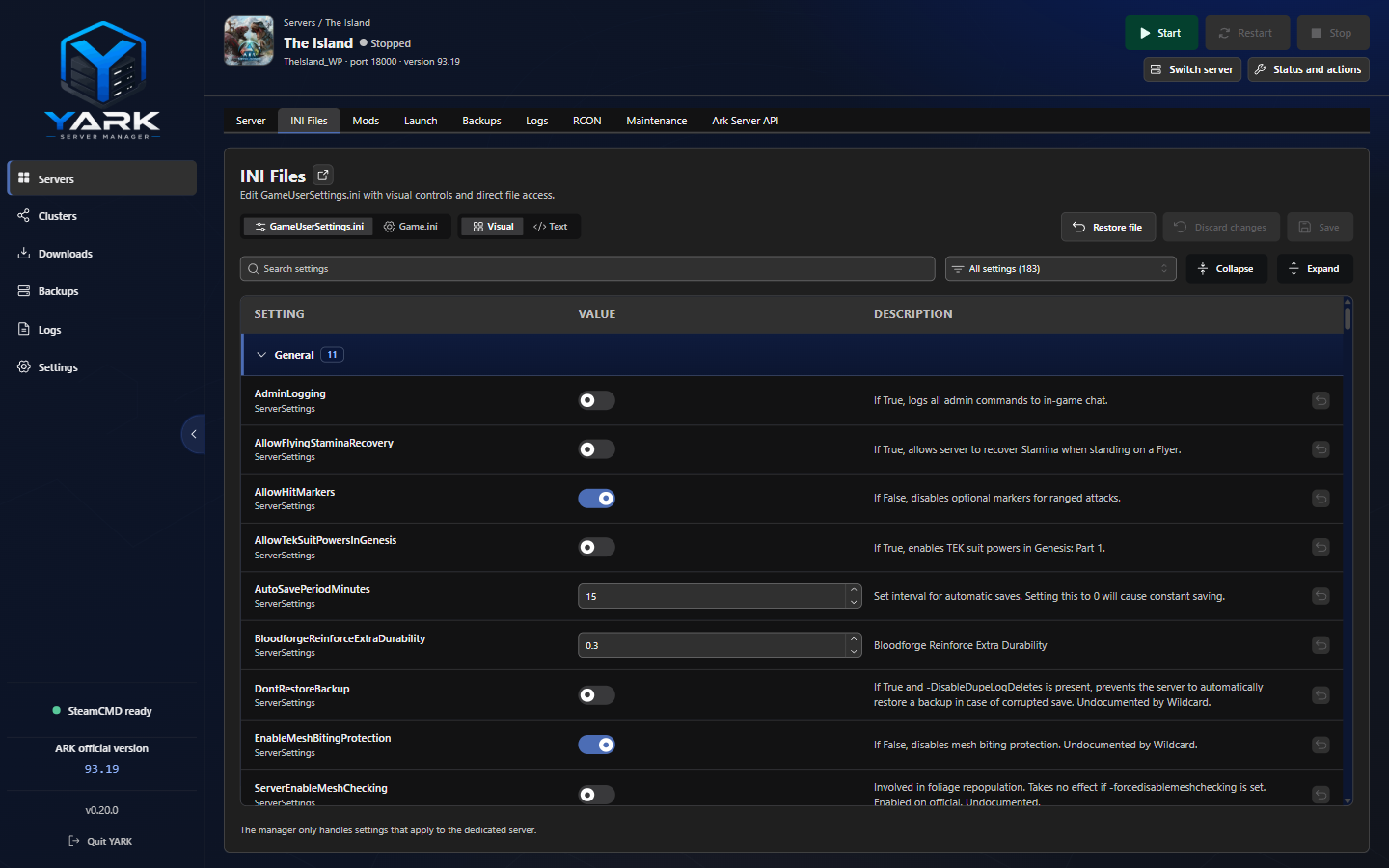Switch to the Maintenance tab
The image size is (1389, 868).
click(x=657, y=121)
